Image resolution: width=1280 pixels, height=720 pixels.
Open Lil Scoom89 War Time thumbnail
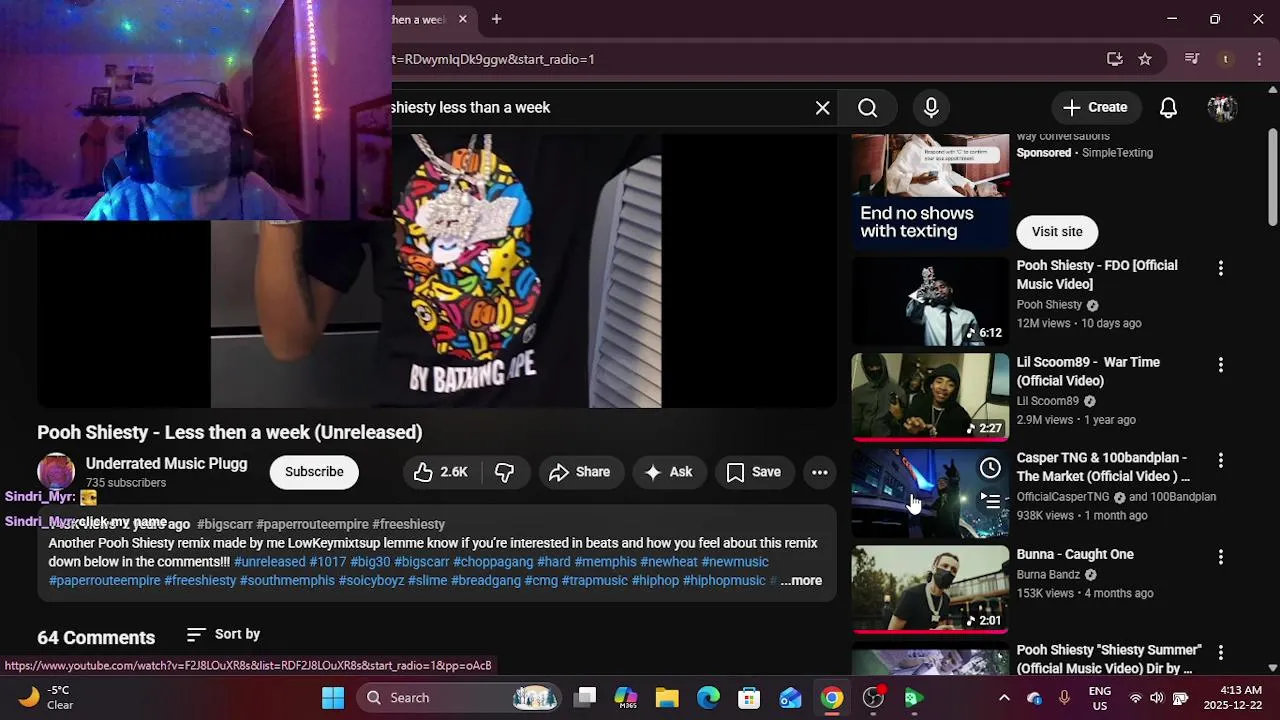point(930,397)
